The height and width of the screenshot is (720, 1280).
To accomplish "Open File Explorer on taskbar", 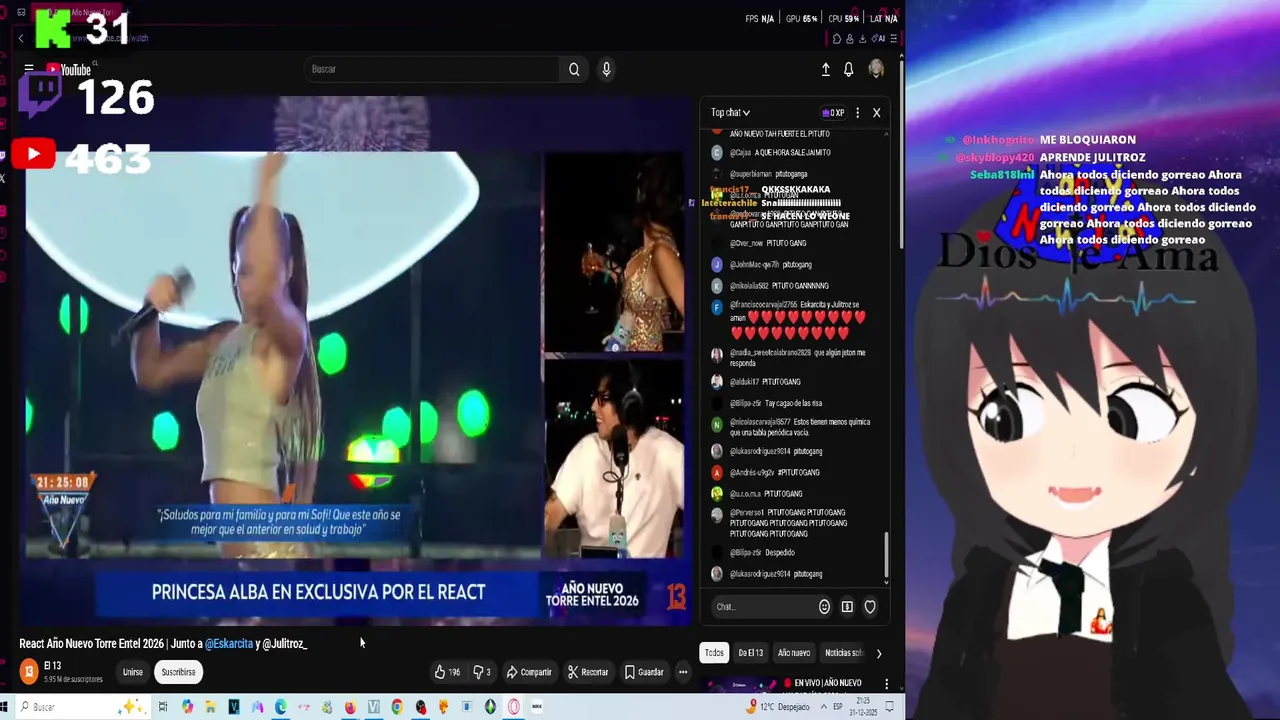I will click(210, 707).
